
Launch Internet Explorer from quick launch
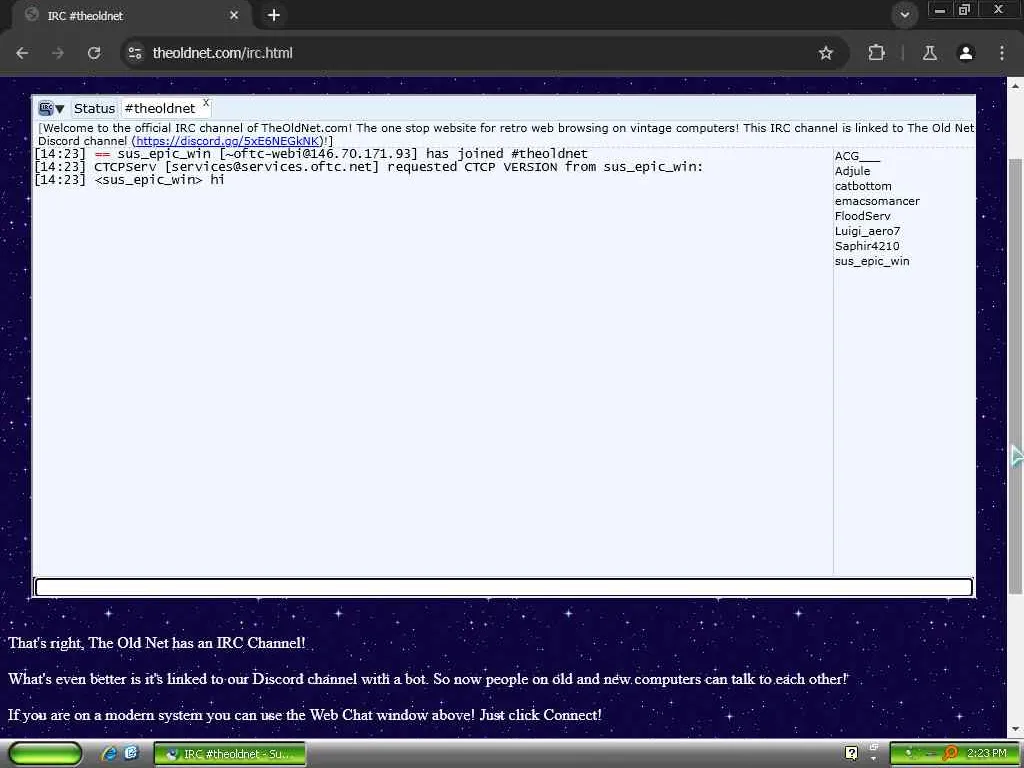109,754
